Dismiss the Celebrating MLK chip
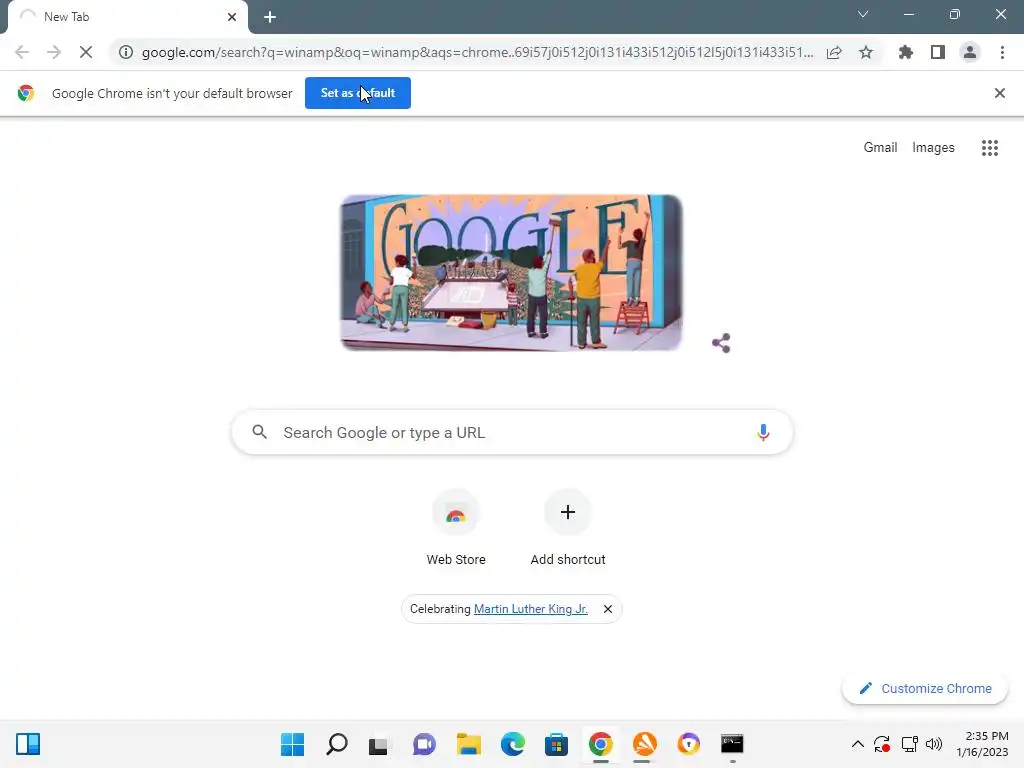The image size is (1024, 768). [607, 609]
